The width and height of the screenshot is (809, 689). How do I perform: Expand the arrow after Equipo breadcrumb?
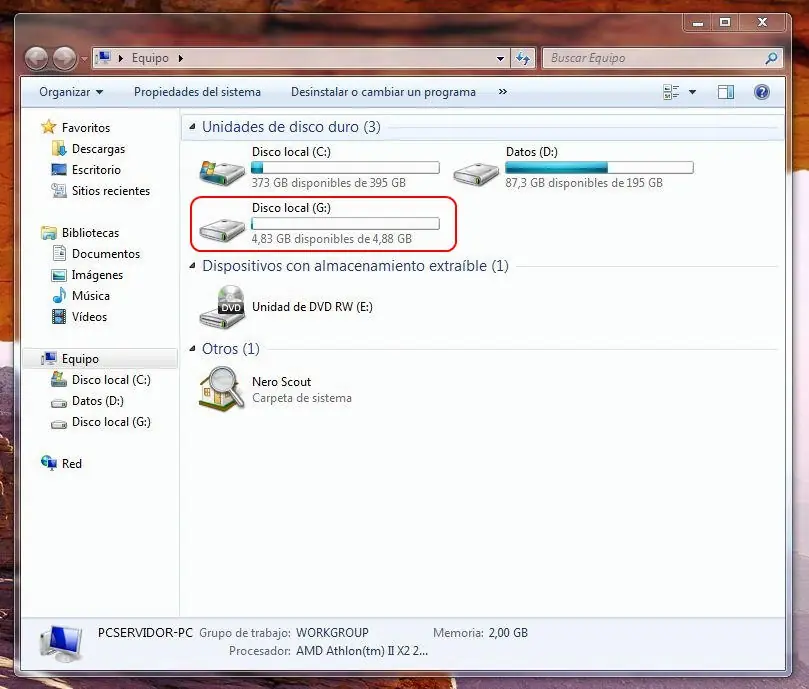click(x=181, y=58)
